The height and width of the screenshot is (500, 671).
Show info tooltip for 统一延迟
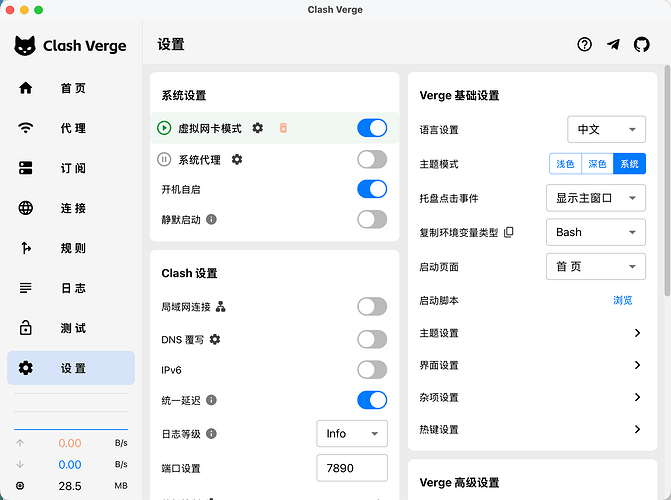tap(211, 400)
